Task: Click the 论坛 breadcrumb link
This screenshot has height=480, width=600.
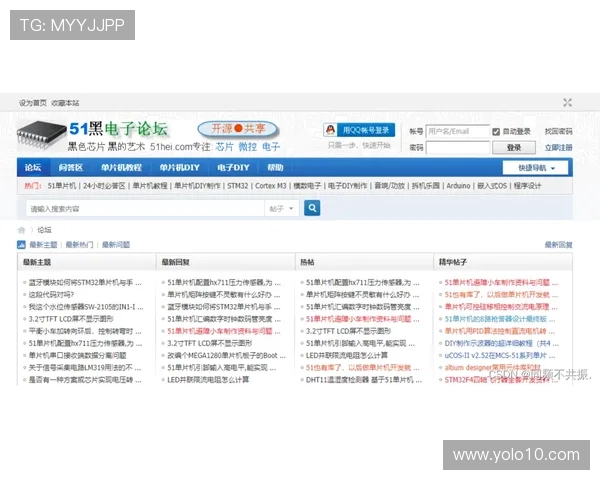Action: pyautogui.click(x=44, y=230)
